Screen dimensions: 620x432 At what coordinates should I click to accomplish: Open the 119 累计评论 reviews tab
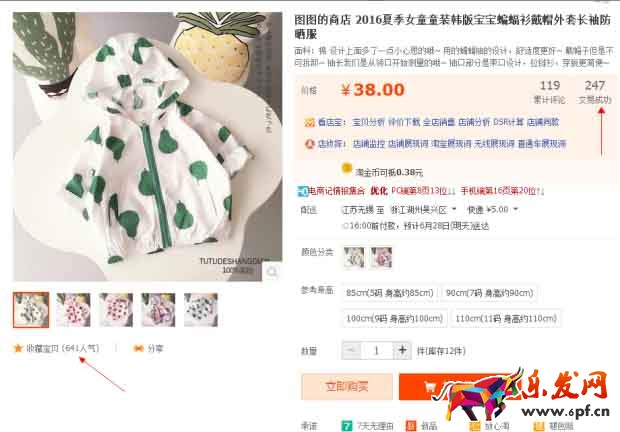click(550, 92)
